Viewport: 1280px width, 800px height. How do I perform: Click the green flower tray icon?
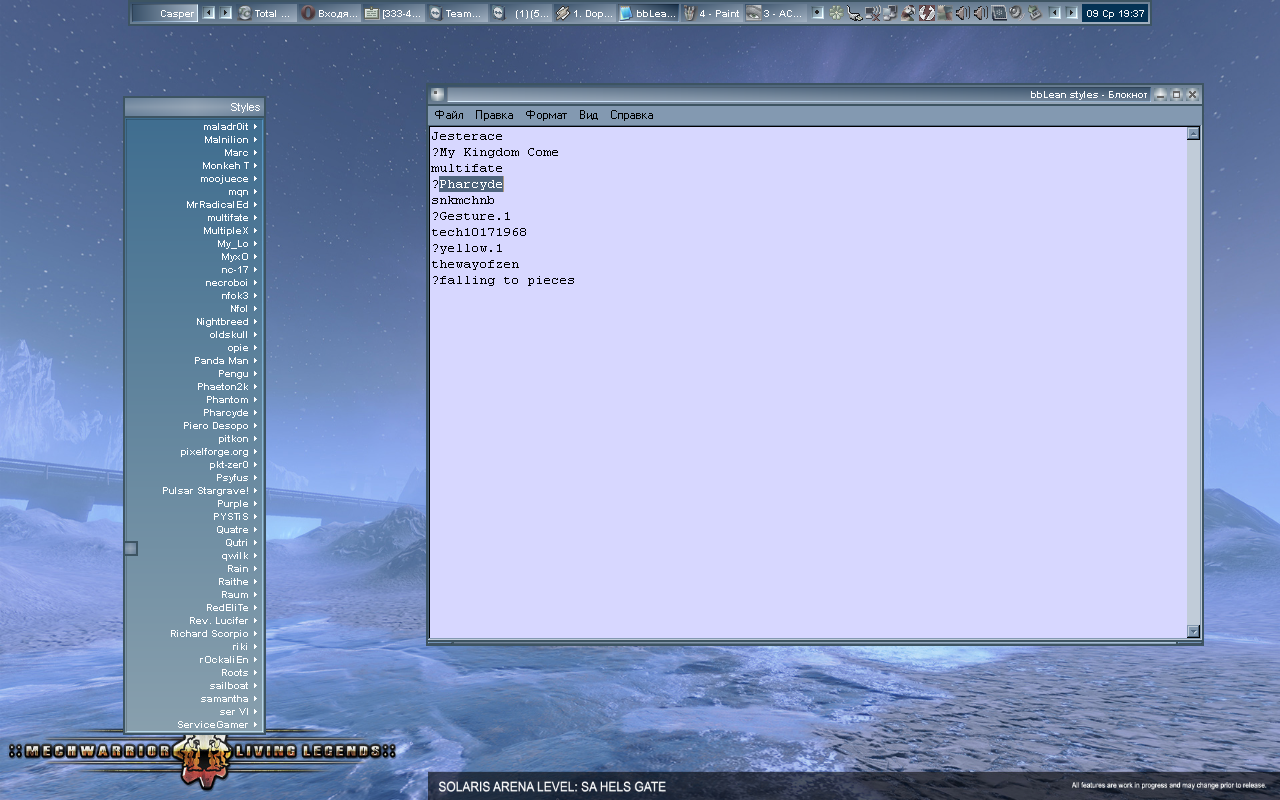[836, 13]
